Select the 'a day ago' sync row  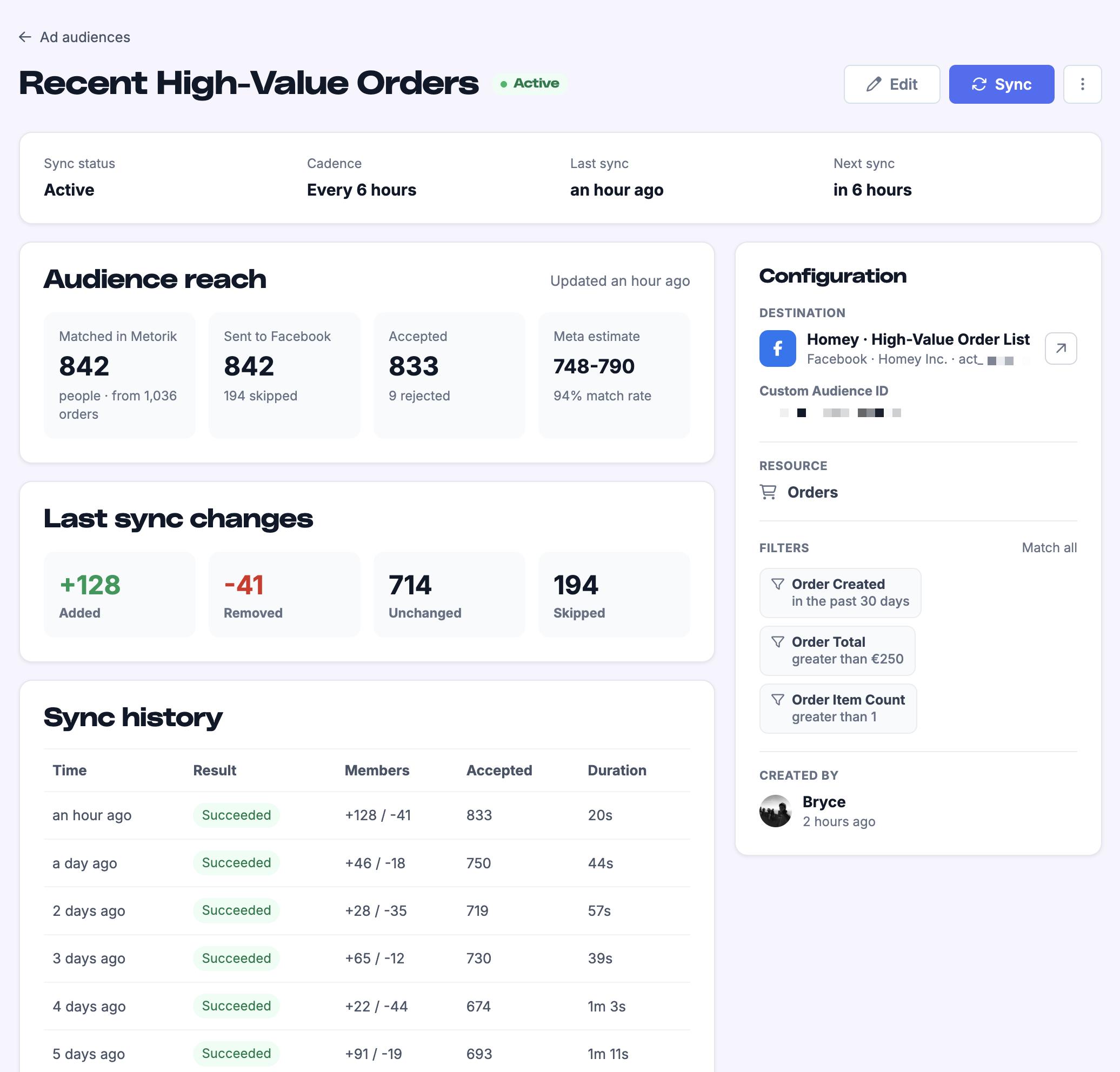pos(367,863)
